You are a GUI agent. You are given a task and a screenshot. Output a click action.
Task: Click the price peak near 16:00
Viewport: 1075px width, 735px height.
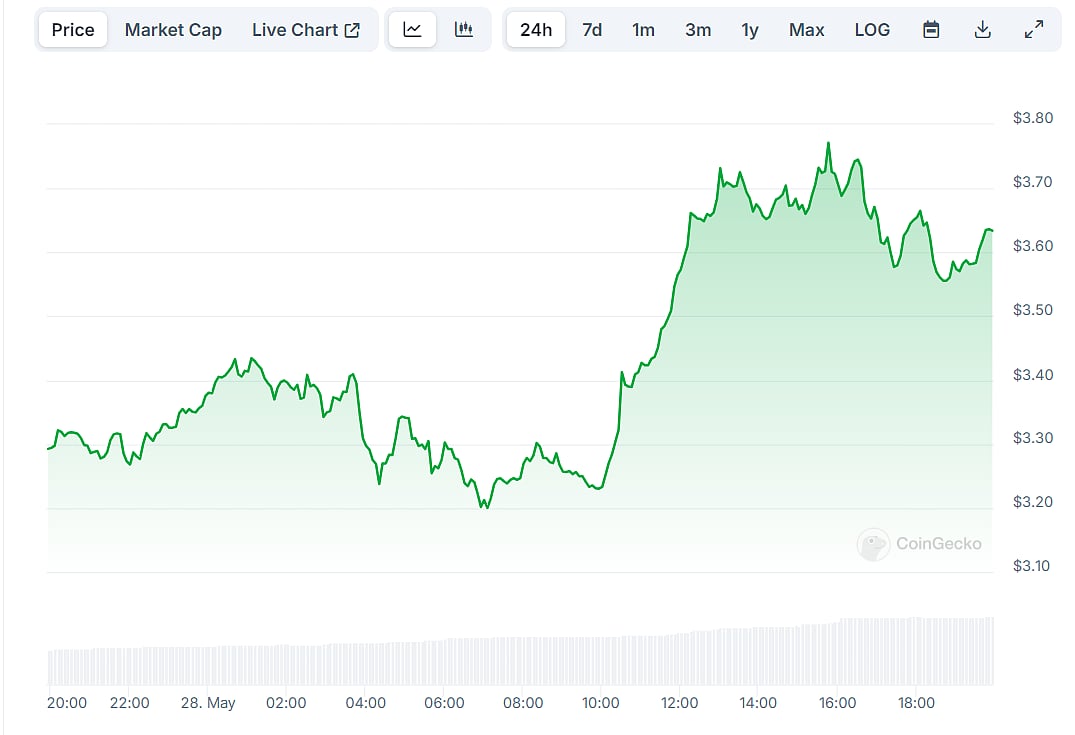pyautogui.click(x=828, y=144)
